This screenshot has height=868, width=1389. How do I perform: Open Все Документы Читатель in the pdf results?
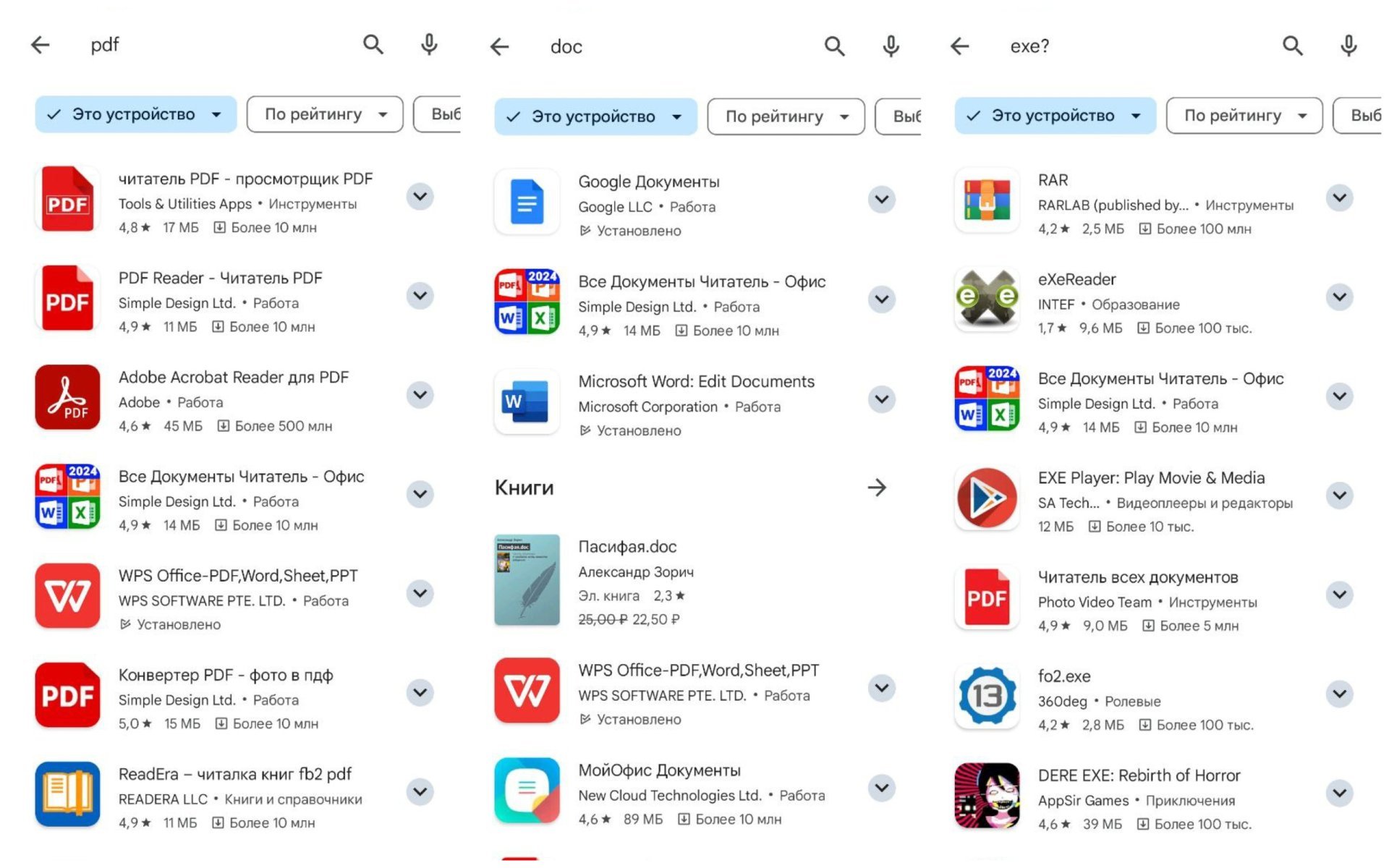tap(242, 477)
